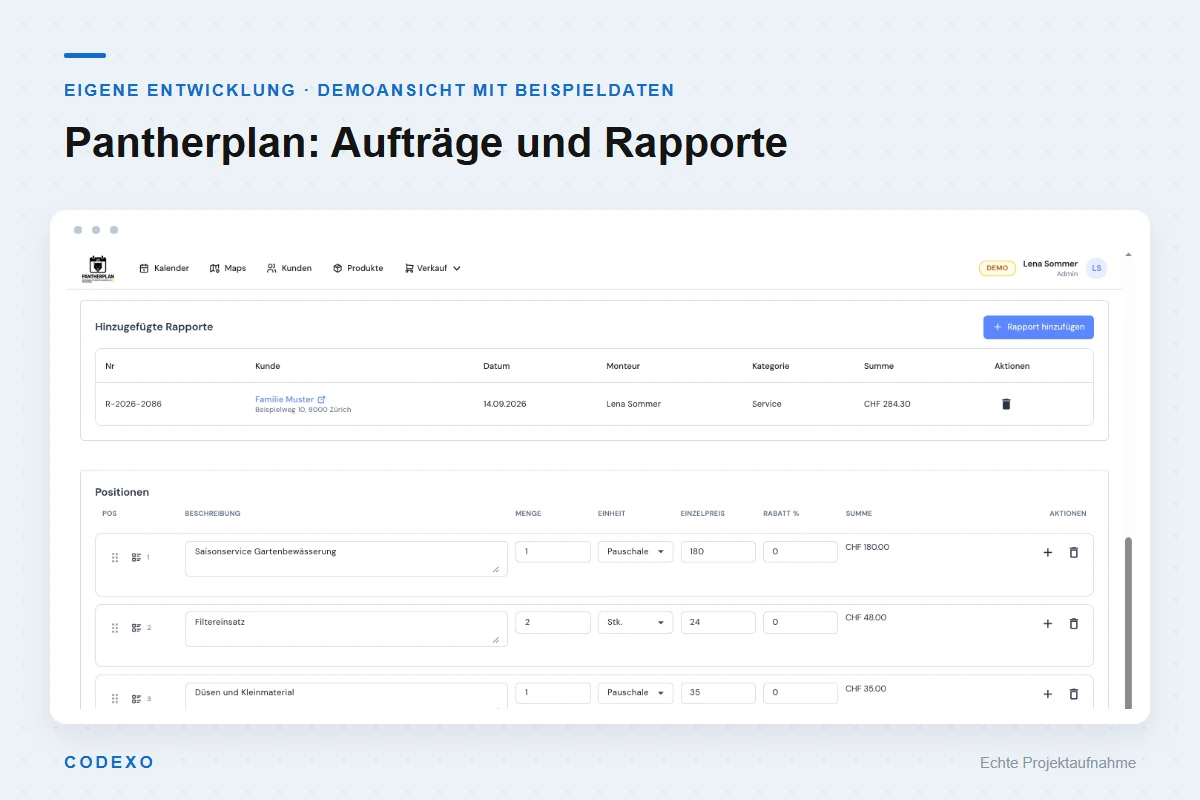Select the position total CHF 48.00

pyautogui.click(x=866, y=617)
